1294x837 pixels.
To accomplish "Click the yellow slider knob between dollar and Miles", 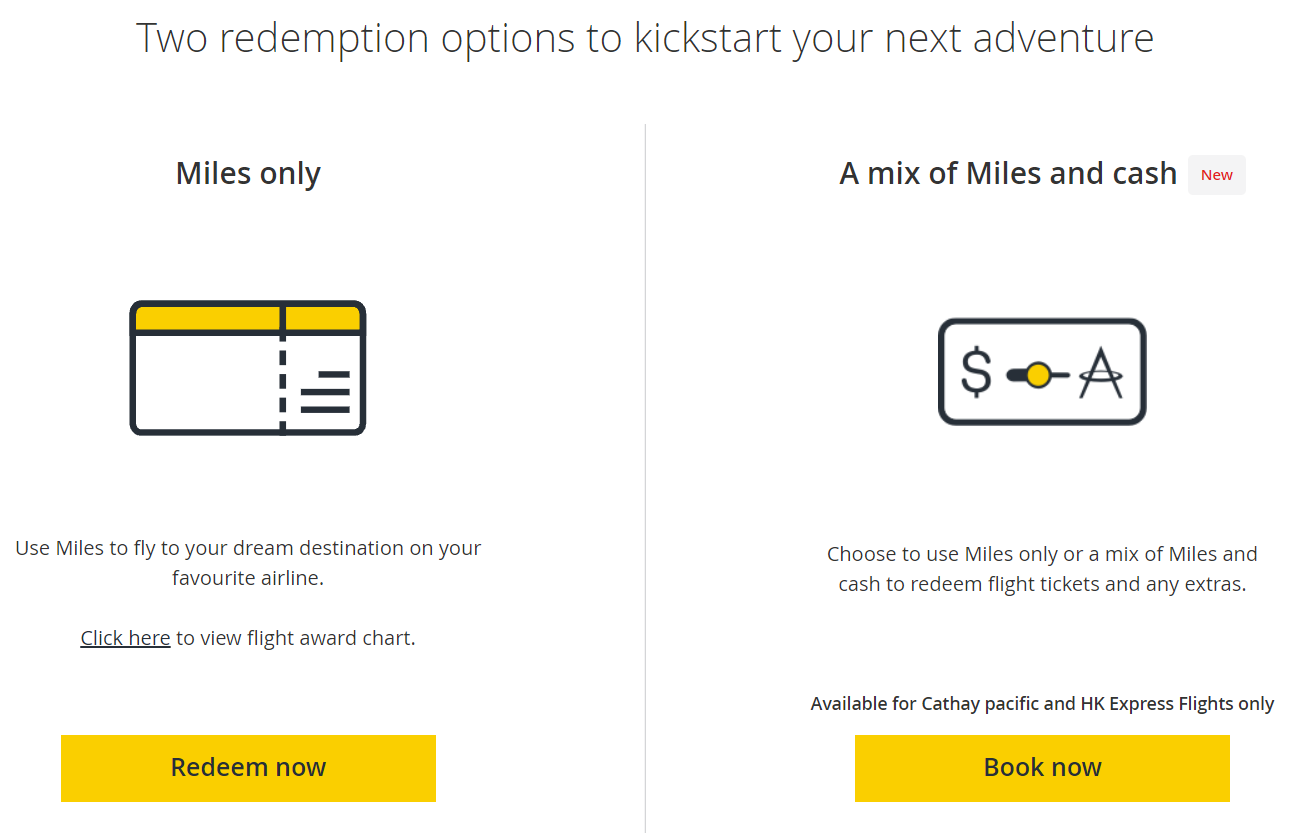I will coord(1038,375).
